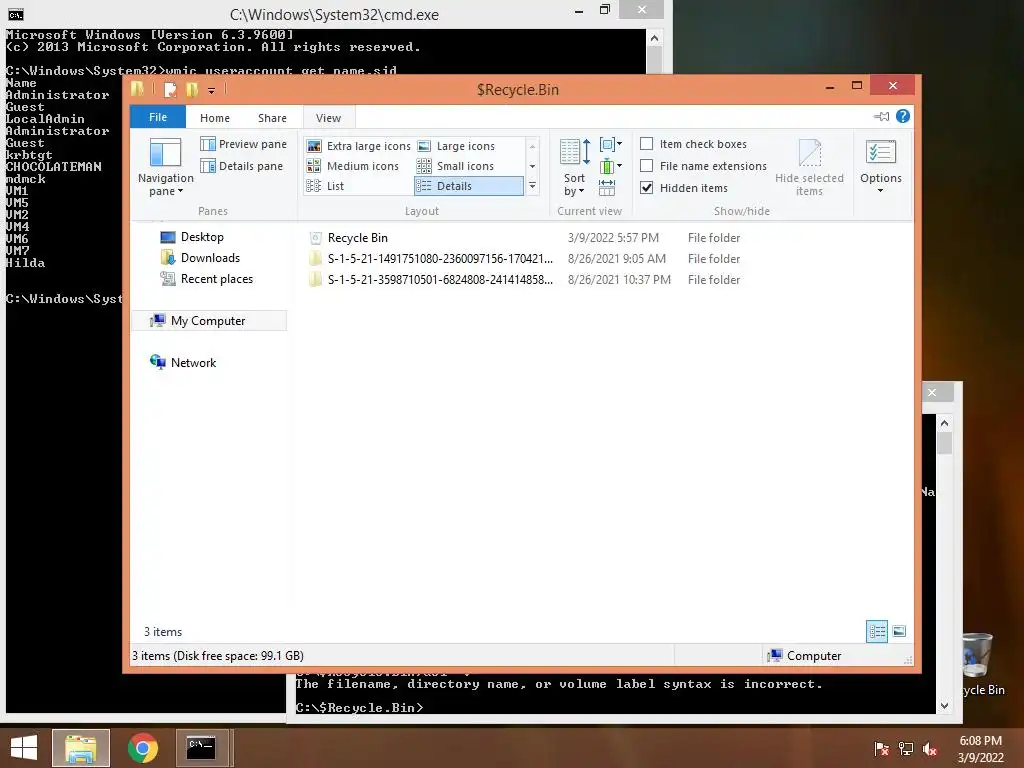The height and width of the screenshot is (768, 1024).
Task: Launch Google Chrome from the taskbar
Action: point(142,748)
